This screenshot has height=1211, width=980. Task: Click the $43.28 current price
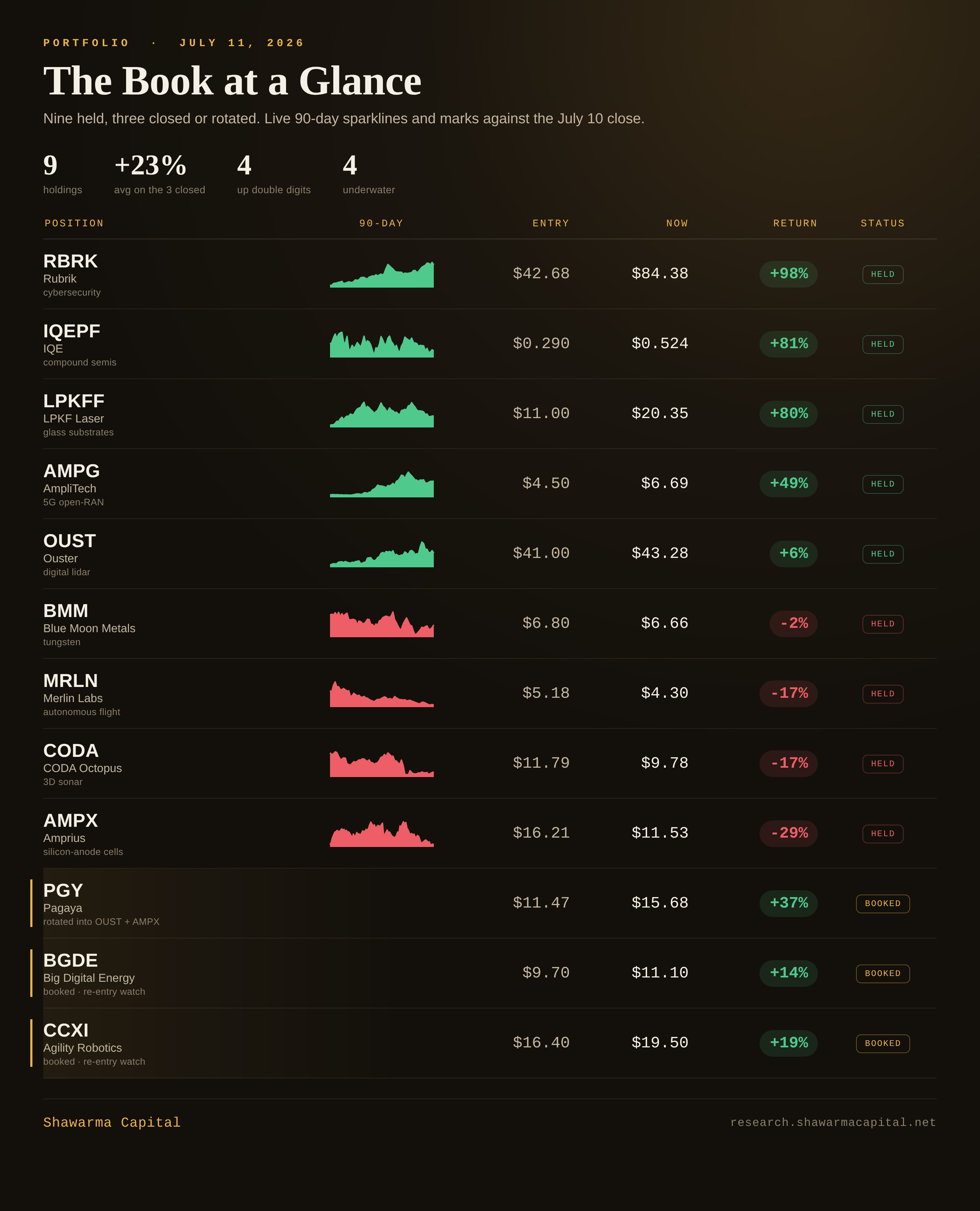tap(660, 554)
